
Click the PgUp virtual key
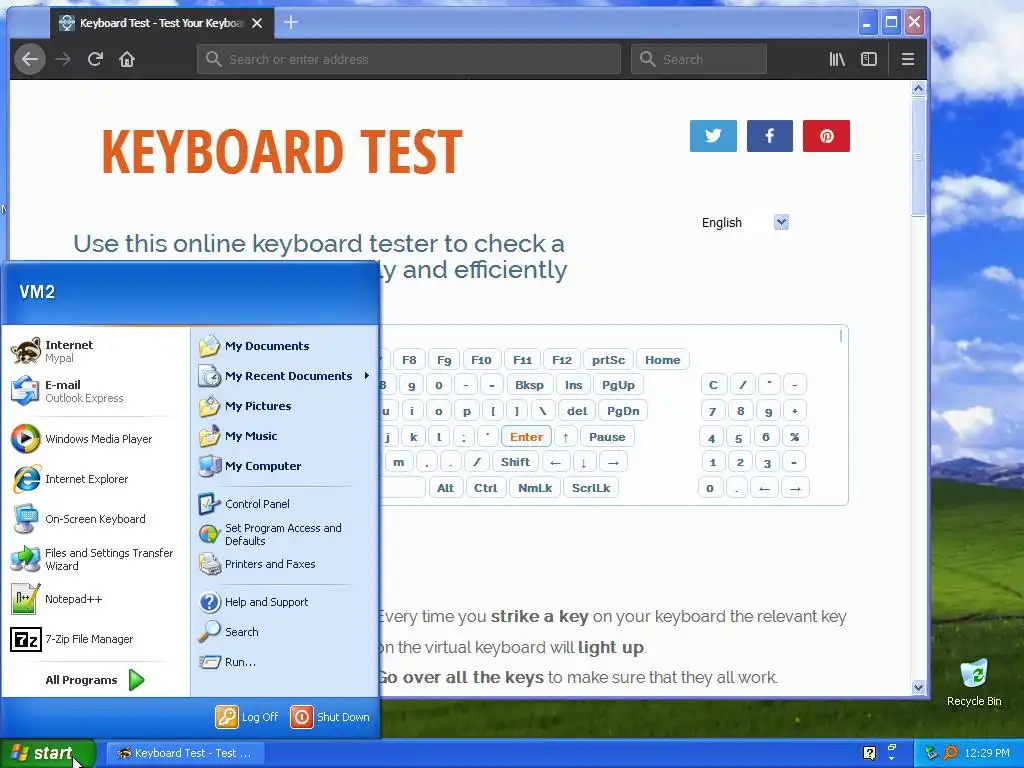618,385
